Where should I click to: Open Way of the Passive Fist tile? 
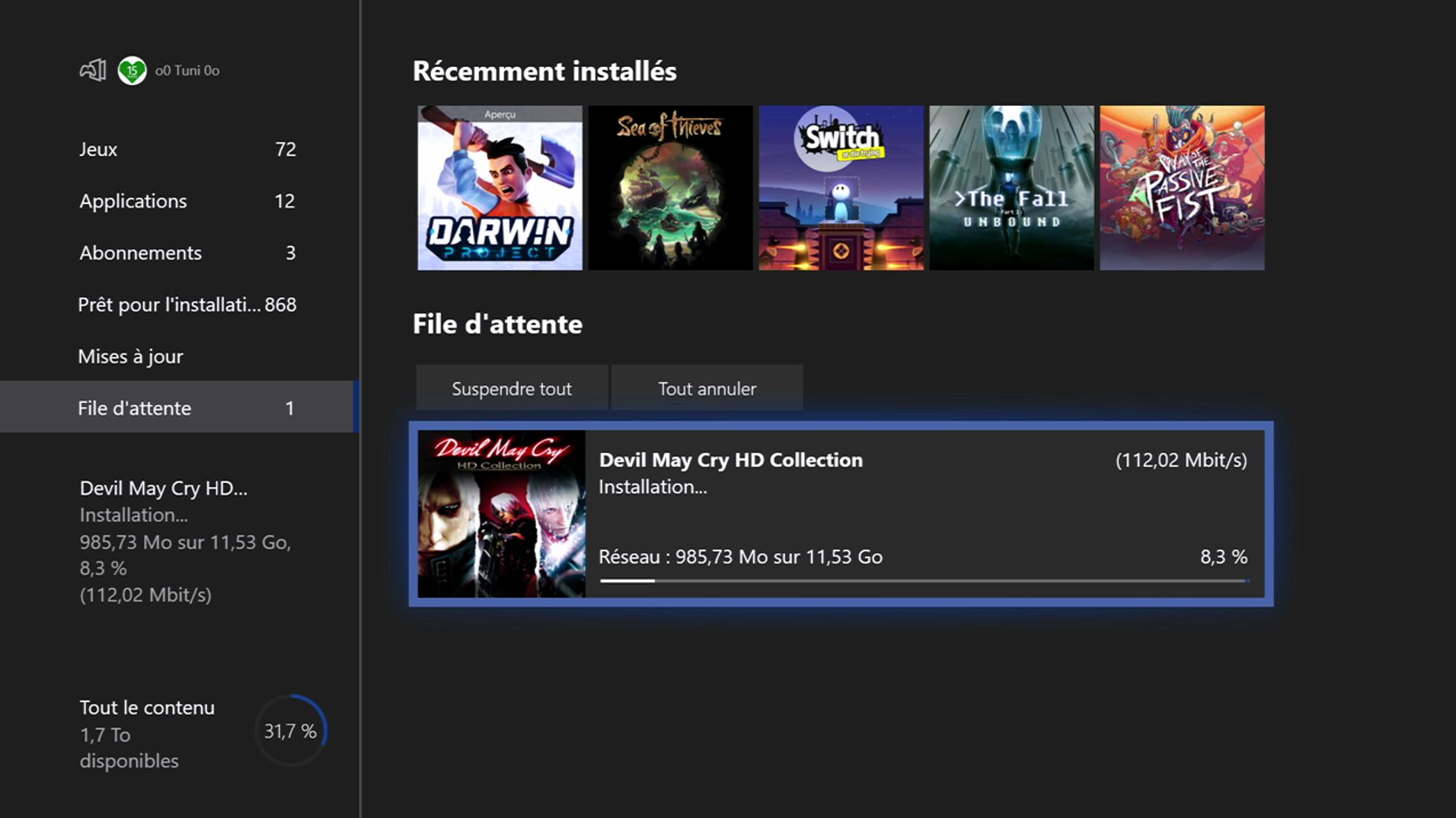click(x=1182, y=188)
